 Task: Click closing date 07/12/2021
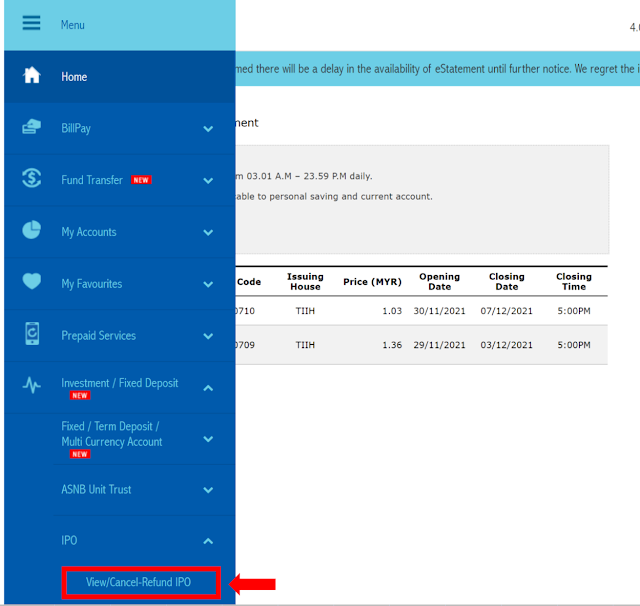[507, 311]
